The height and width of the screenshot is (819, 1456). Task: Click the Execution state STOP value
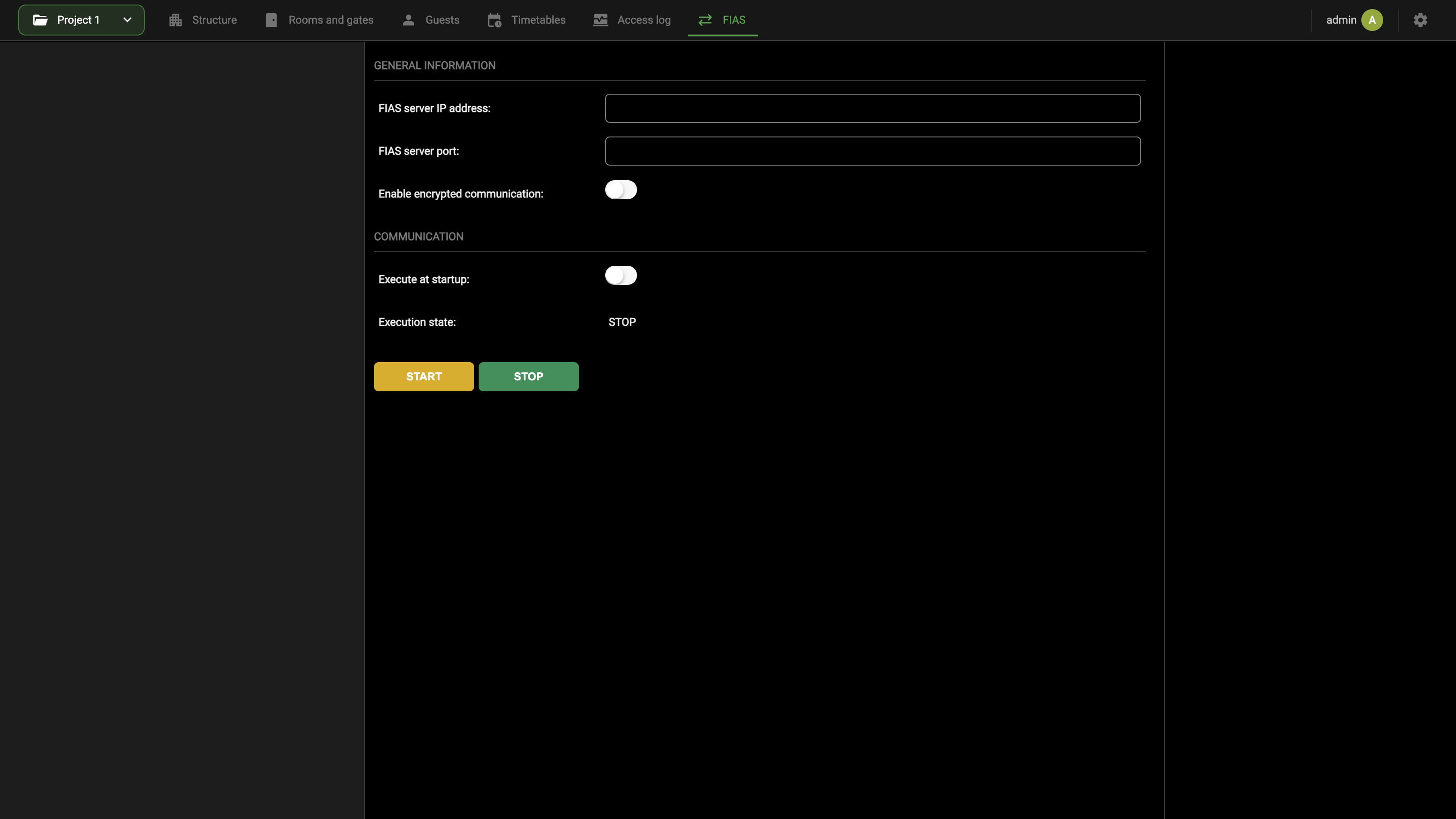pos(622,322)
